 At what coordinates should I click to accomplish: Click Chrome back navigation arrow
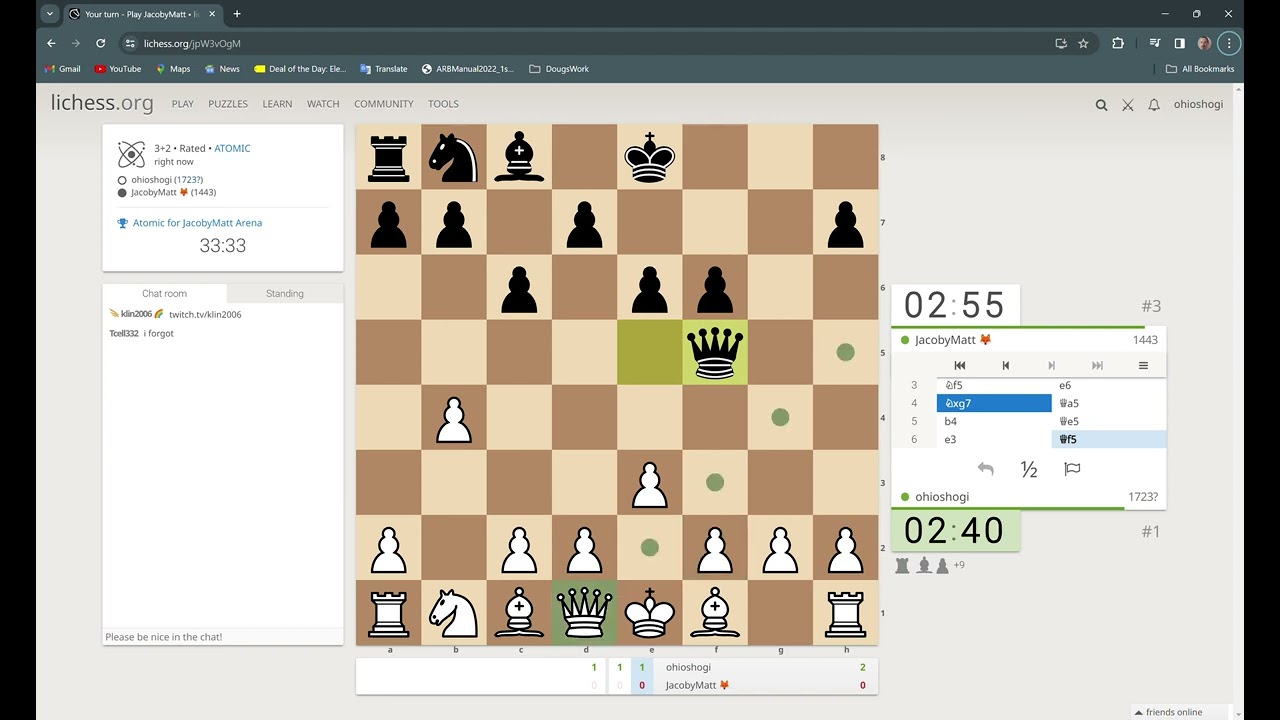(x=51, y=43)
